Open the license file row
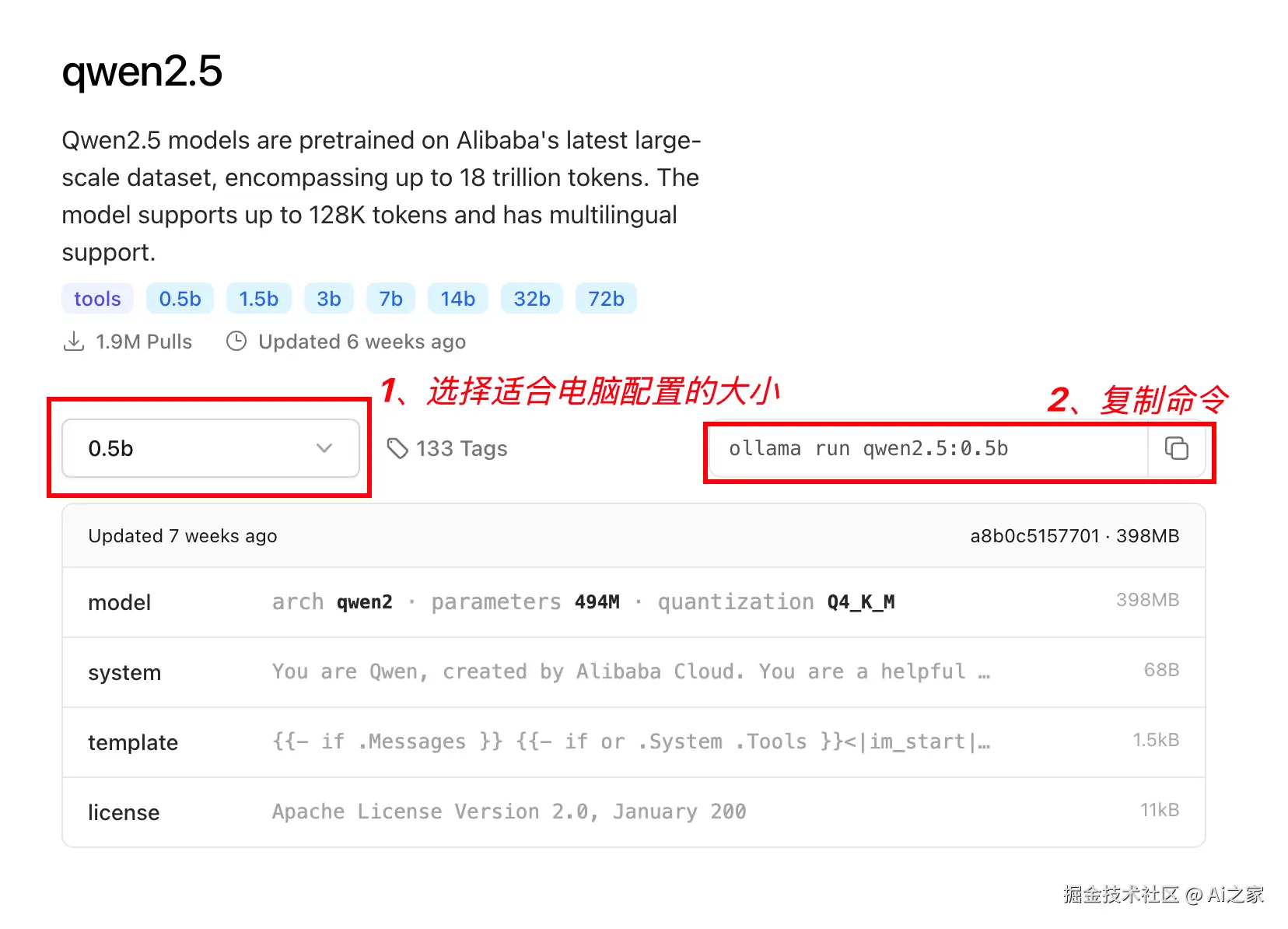This screenshot has width=1288, height=929. pyautogui.click(x=634, y=812)
